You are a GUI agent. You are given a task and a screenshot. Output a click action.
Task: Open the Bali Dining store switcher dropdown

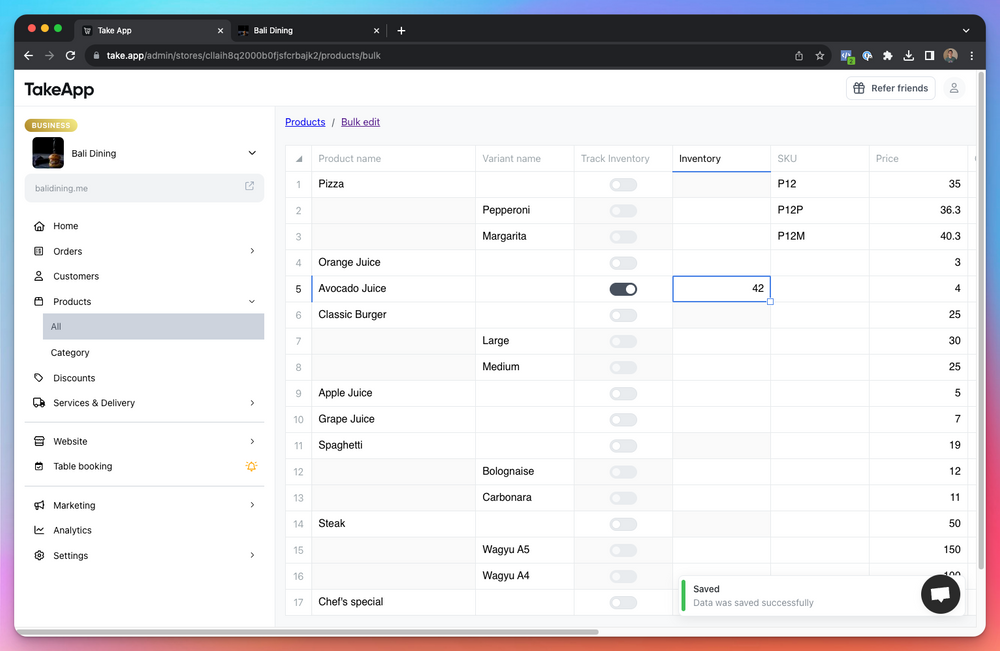point(252,153)
